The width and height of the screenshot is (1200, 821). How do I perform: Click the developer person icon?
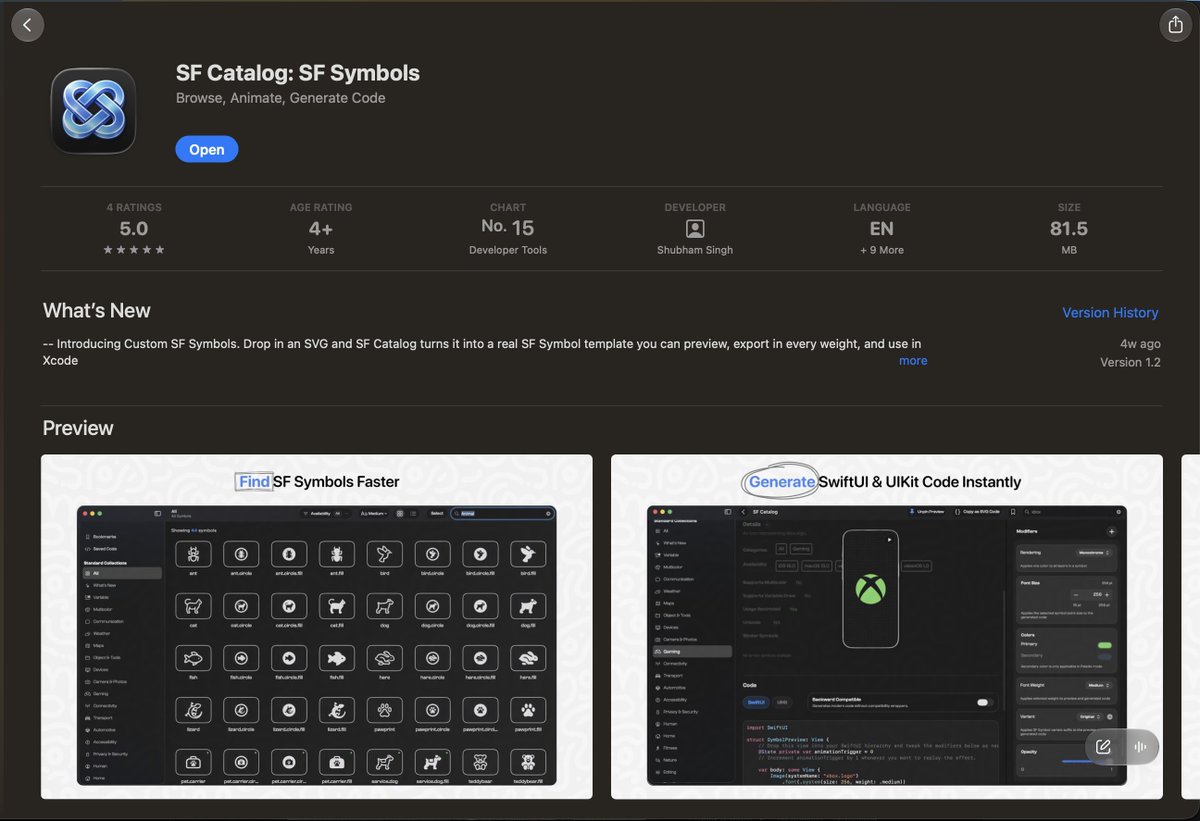coord(695,229)
